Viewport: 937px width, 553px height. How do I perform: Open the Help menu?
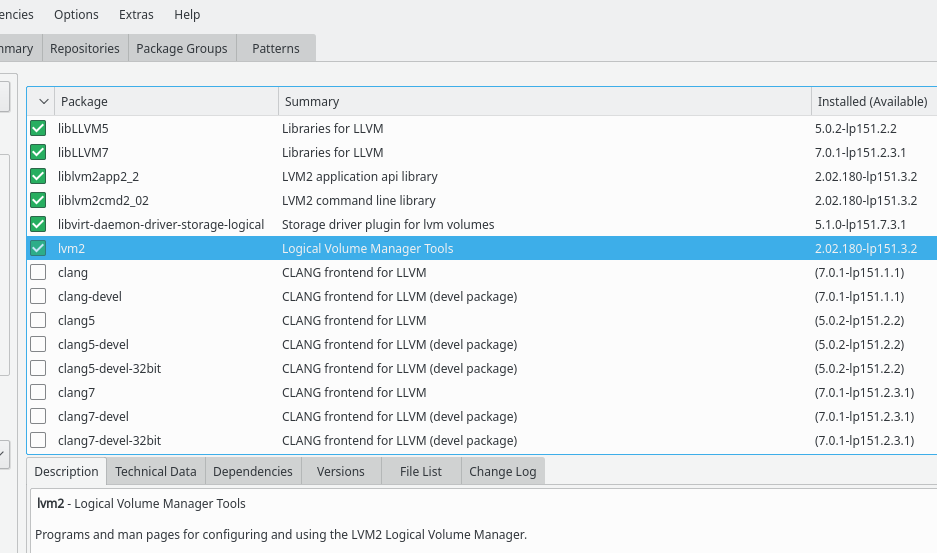pyautogui.click(x=187, y=14)
